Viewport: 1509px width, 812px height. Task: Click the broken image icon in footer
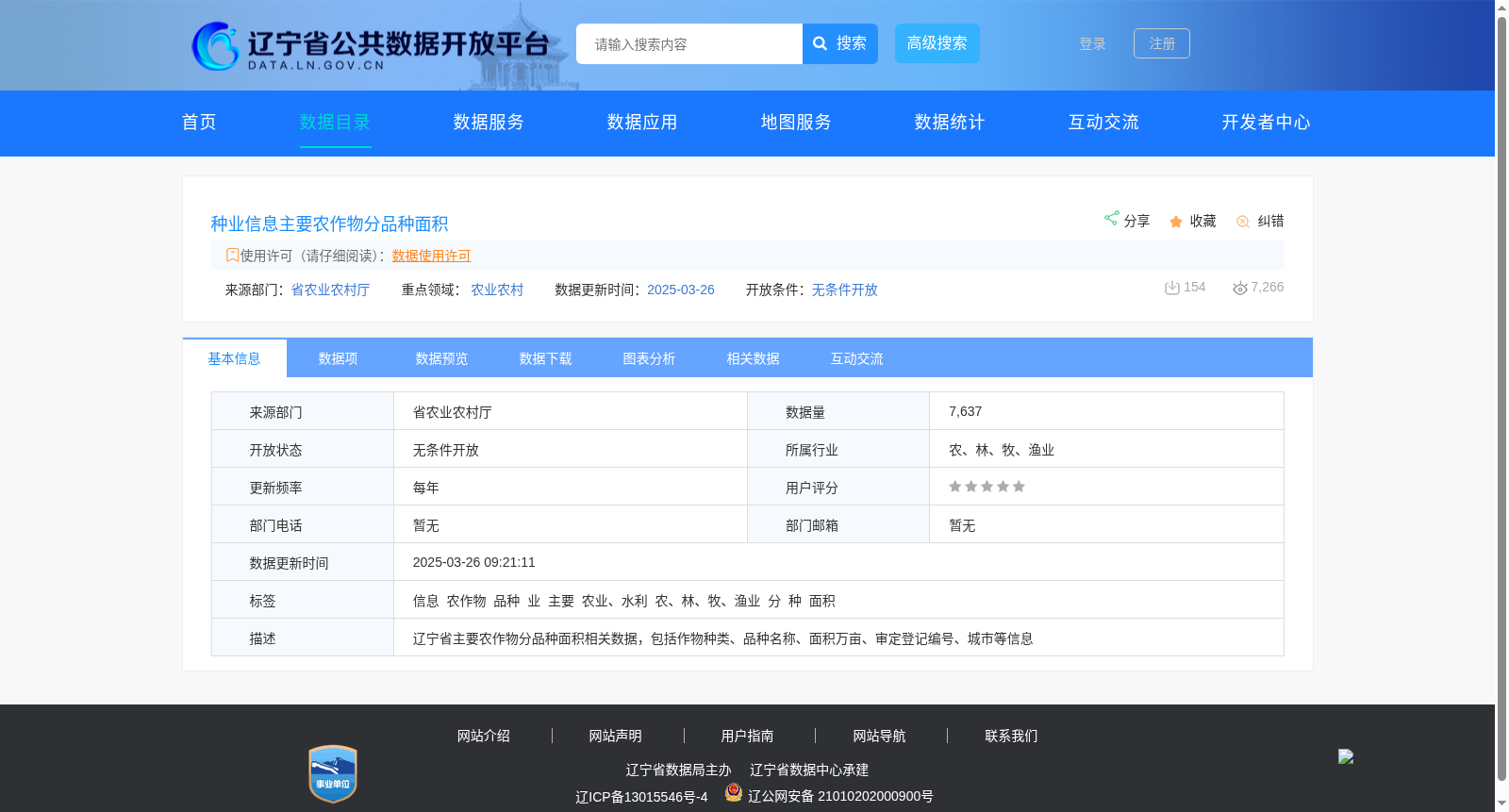pyautogui.click(x=1346, y=756)
